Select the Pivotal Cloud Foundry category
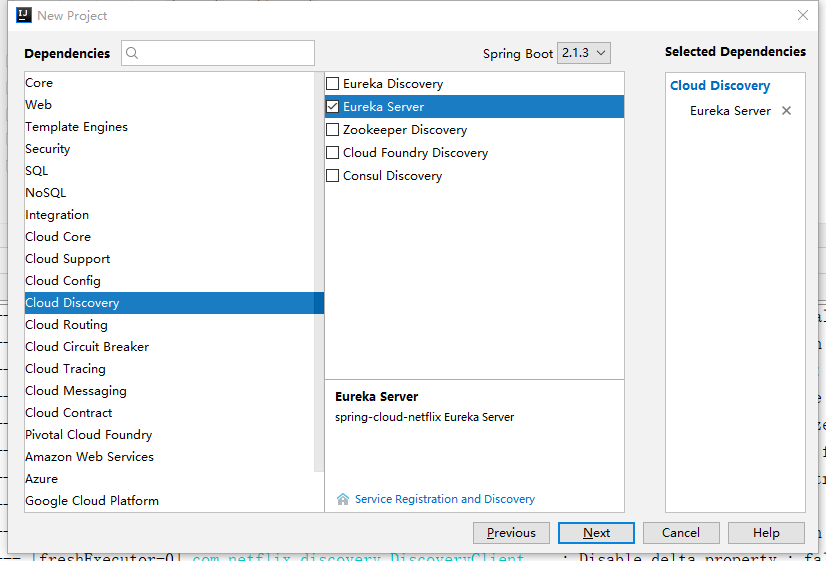826x561 pixels. pyautogui.click(x=170, y=435)
